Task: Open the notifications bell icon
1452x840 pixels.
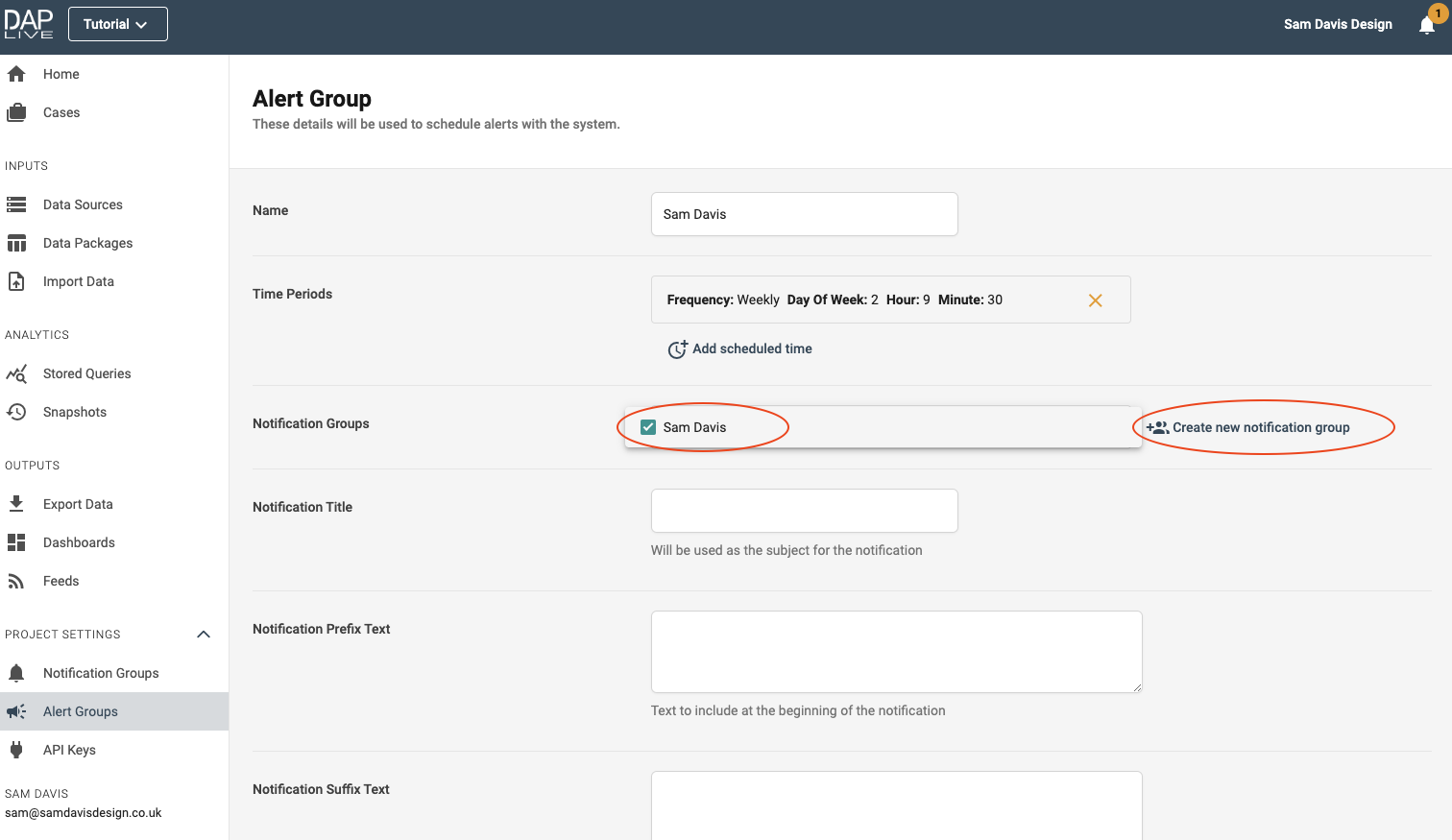Action: (1427, 25)
